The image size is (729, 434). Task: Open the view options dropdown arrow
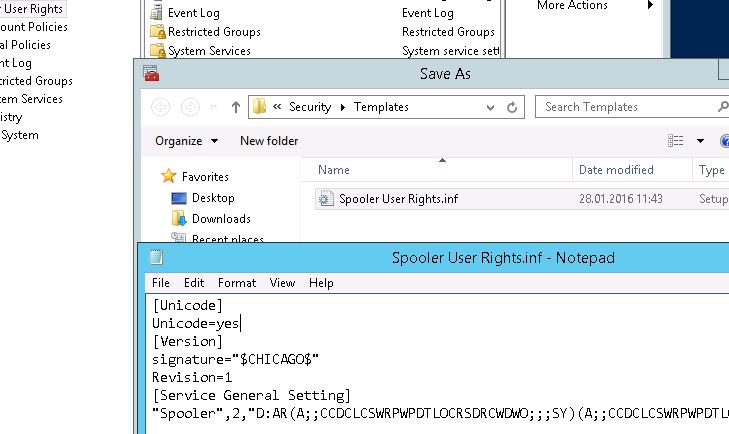point(700,140)
